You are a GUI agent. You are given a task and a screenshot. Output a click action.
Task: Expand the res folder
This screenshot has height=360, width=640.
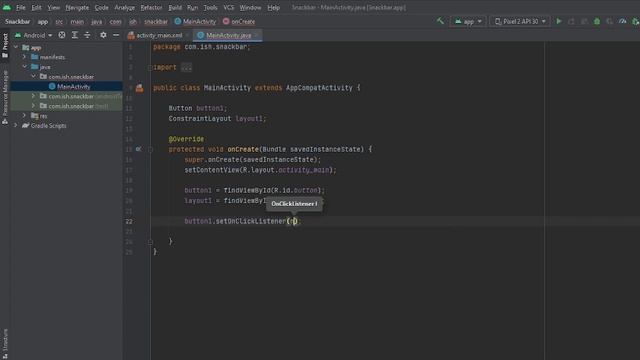(x=24, y=116)
